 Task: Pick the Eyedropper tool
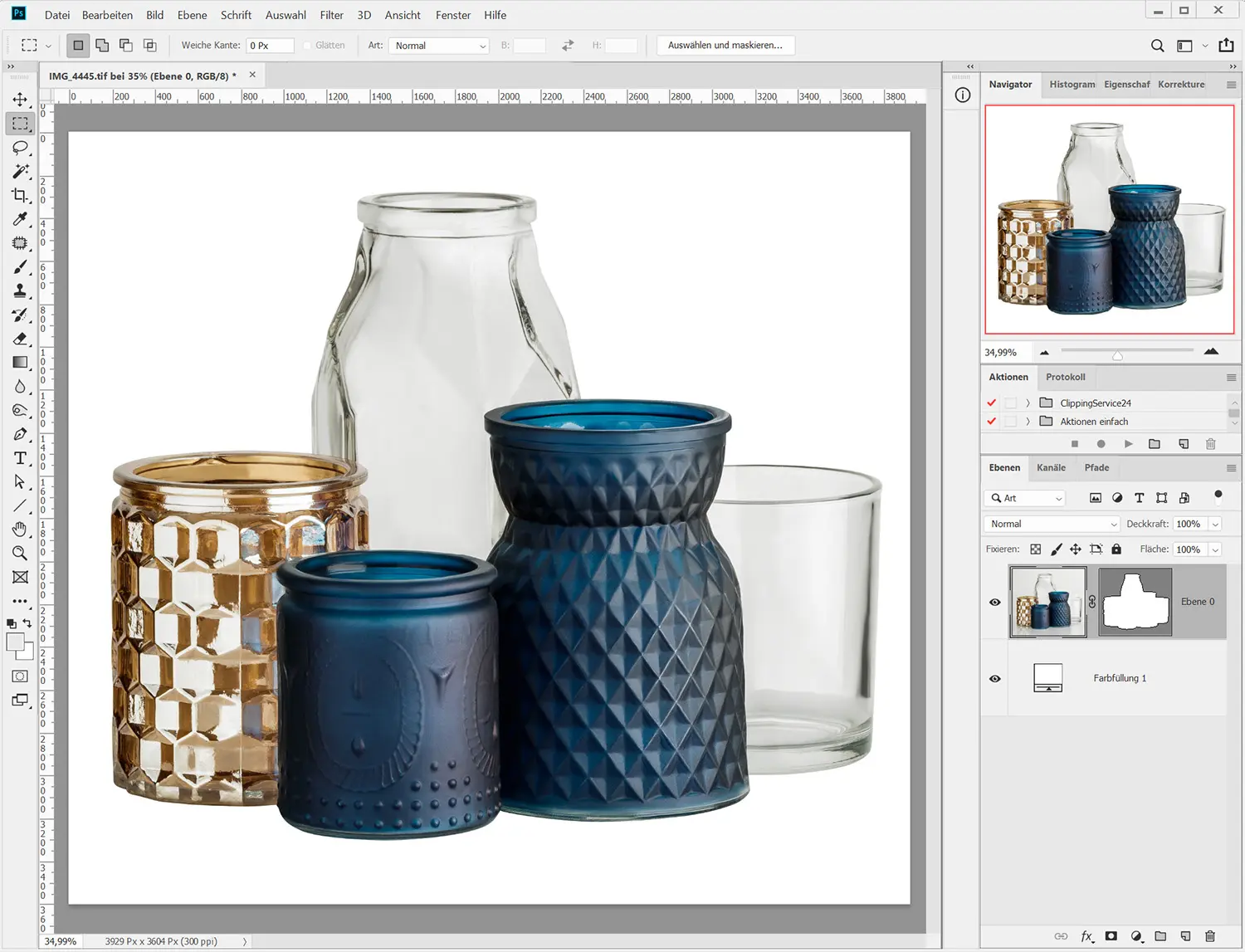[x=20, y=219]
